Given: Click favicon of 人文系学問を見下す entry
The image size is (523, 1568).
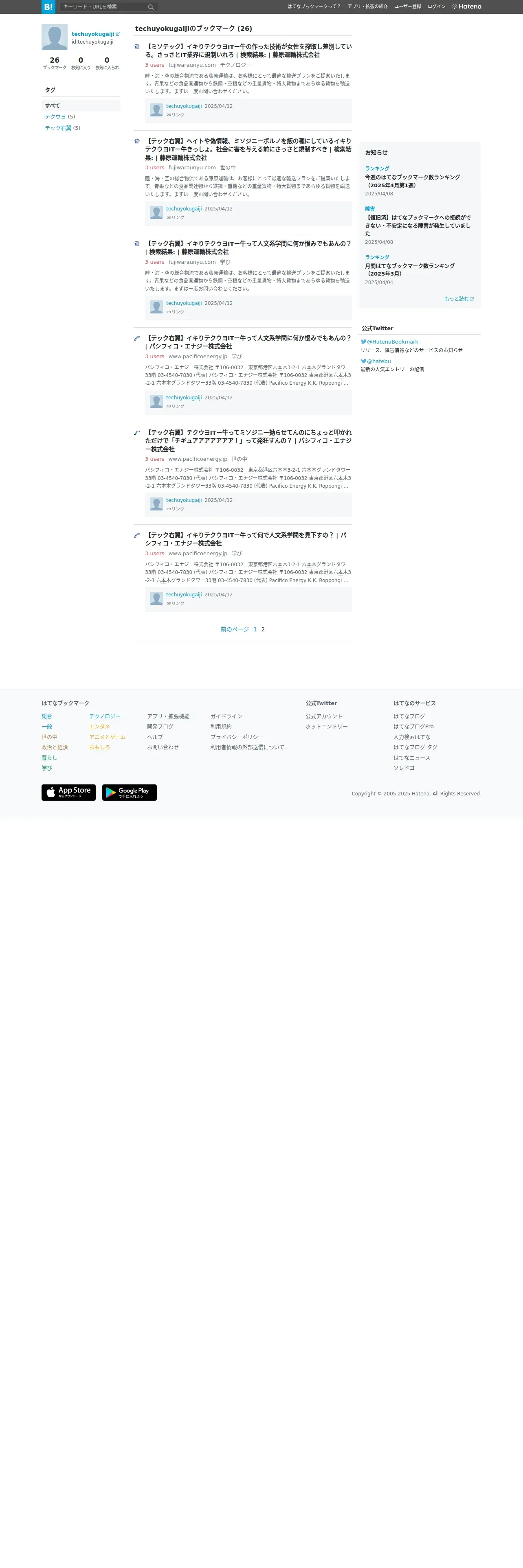Looking at the screenshot, I should coord(137,536).
